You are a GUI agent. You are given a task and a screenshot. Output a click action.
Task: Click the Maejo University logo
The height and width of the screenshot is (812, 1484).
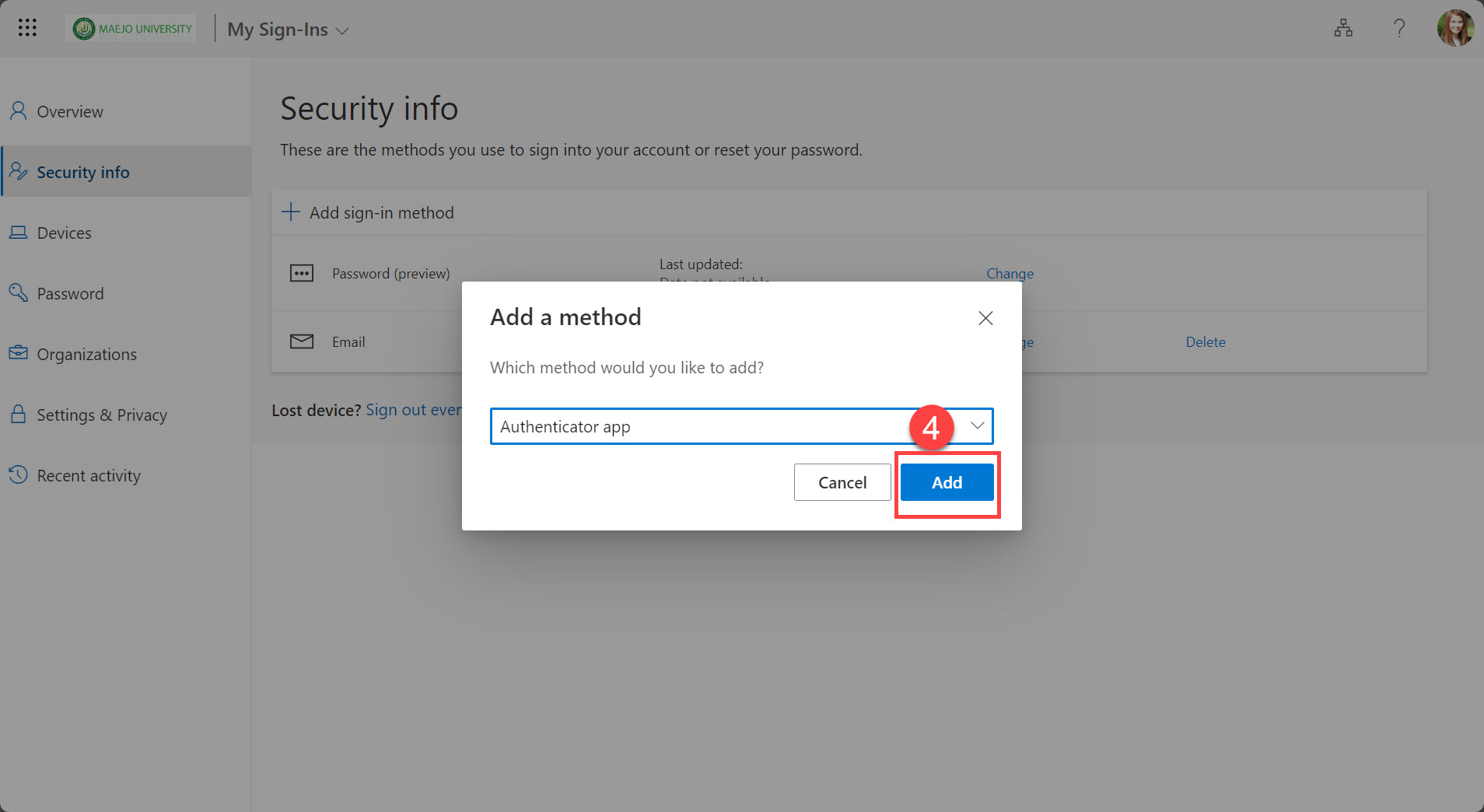pos(132,29)
